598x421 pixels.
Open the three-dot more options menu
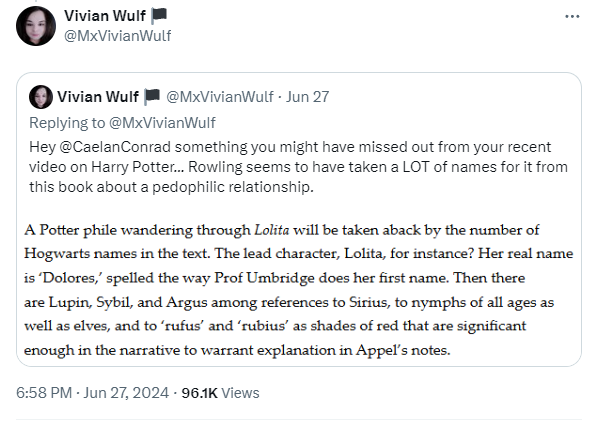[x=572, y=16]
